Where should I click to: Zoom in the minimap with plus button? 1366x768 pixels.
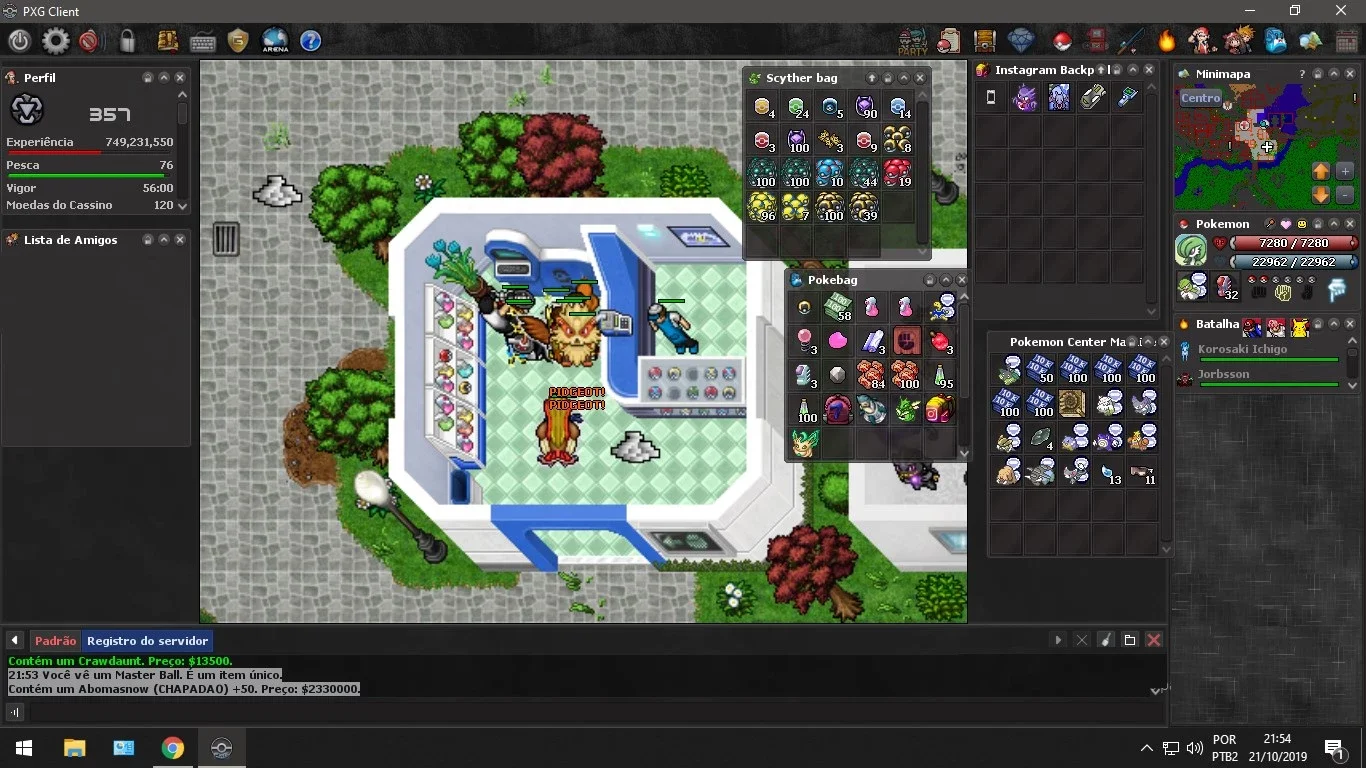(1344, 171)
